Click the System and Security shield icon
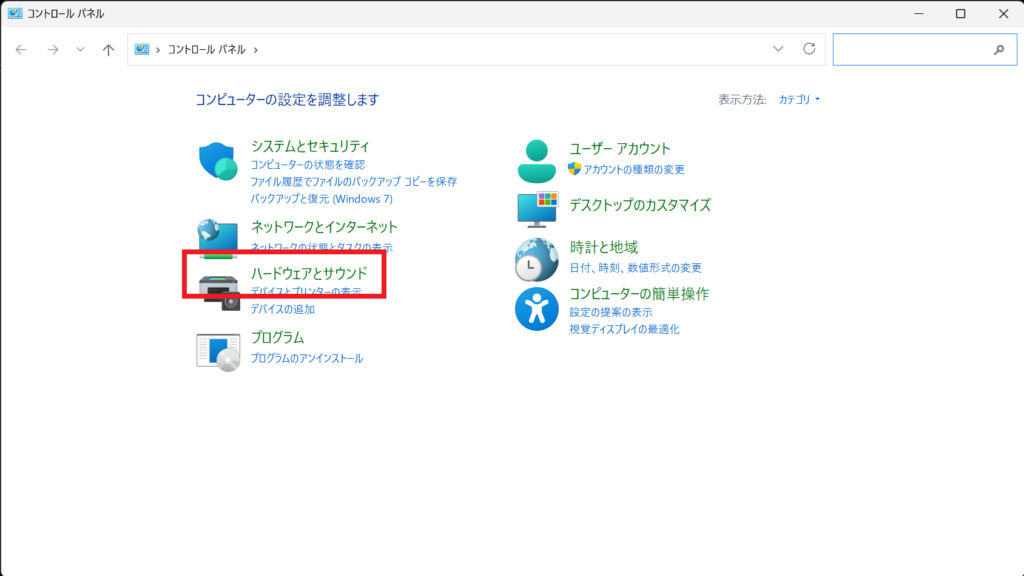The height and width of the screenshot is (576, 1024). [217, 161]
